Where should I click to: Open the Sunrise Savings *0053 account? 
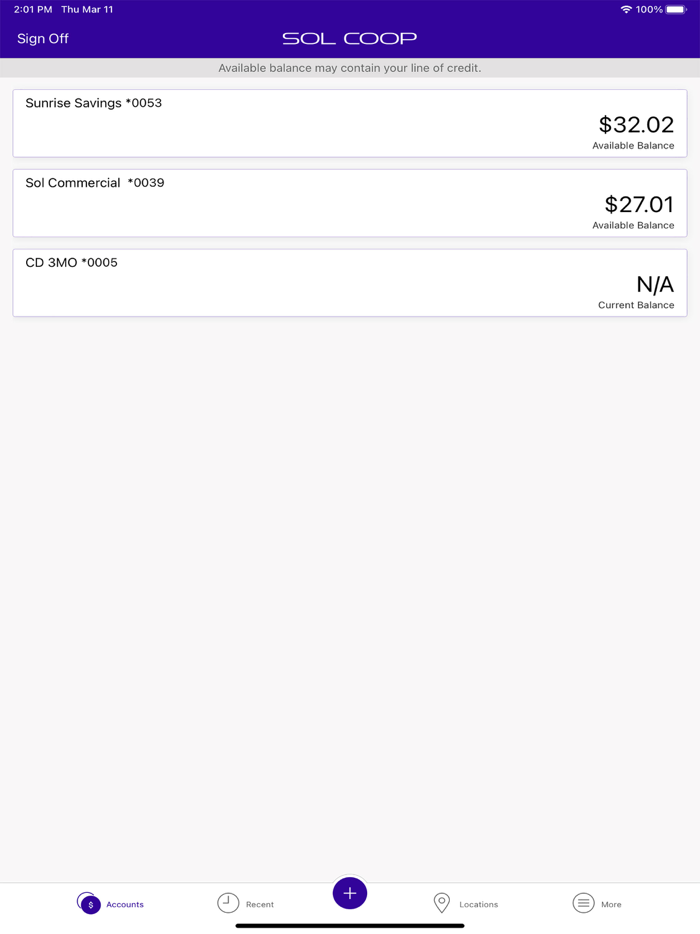tap(94, 103)
